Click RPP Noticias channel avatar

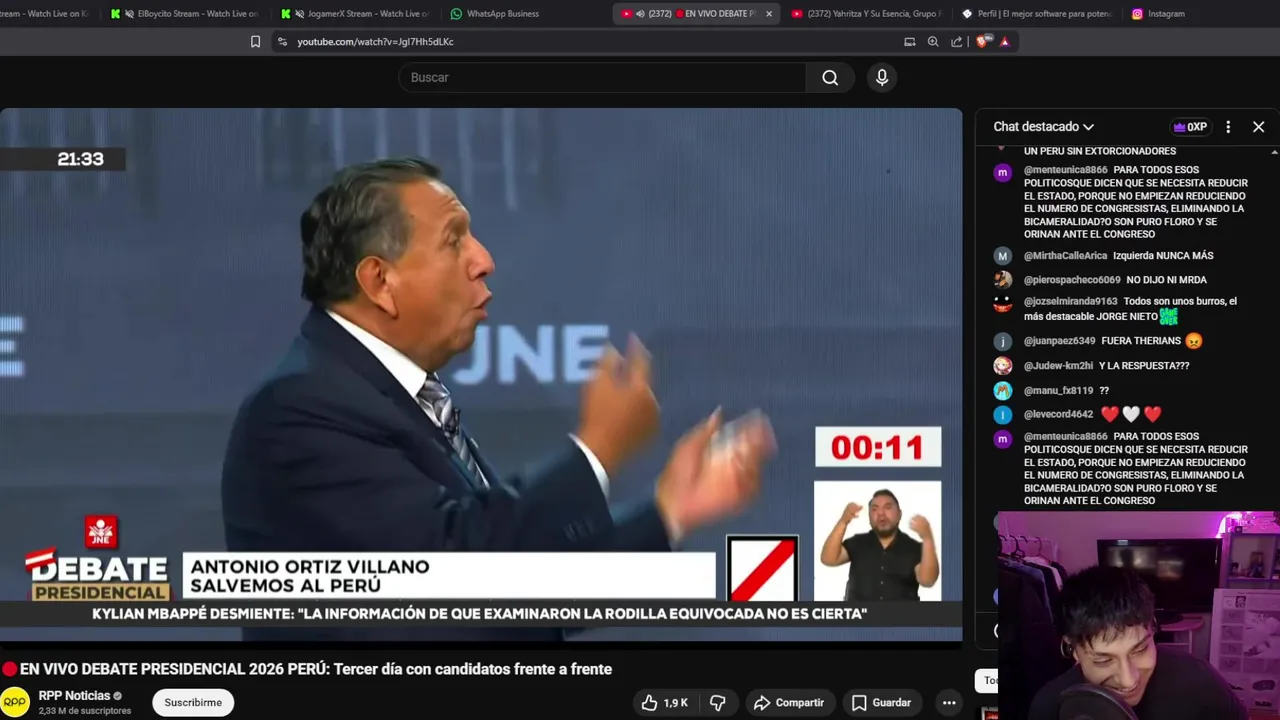(15, 702)
